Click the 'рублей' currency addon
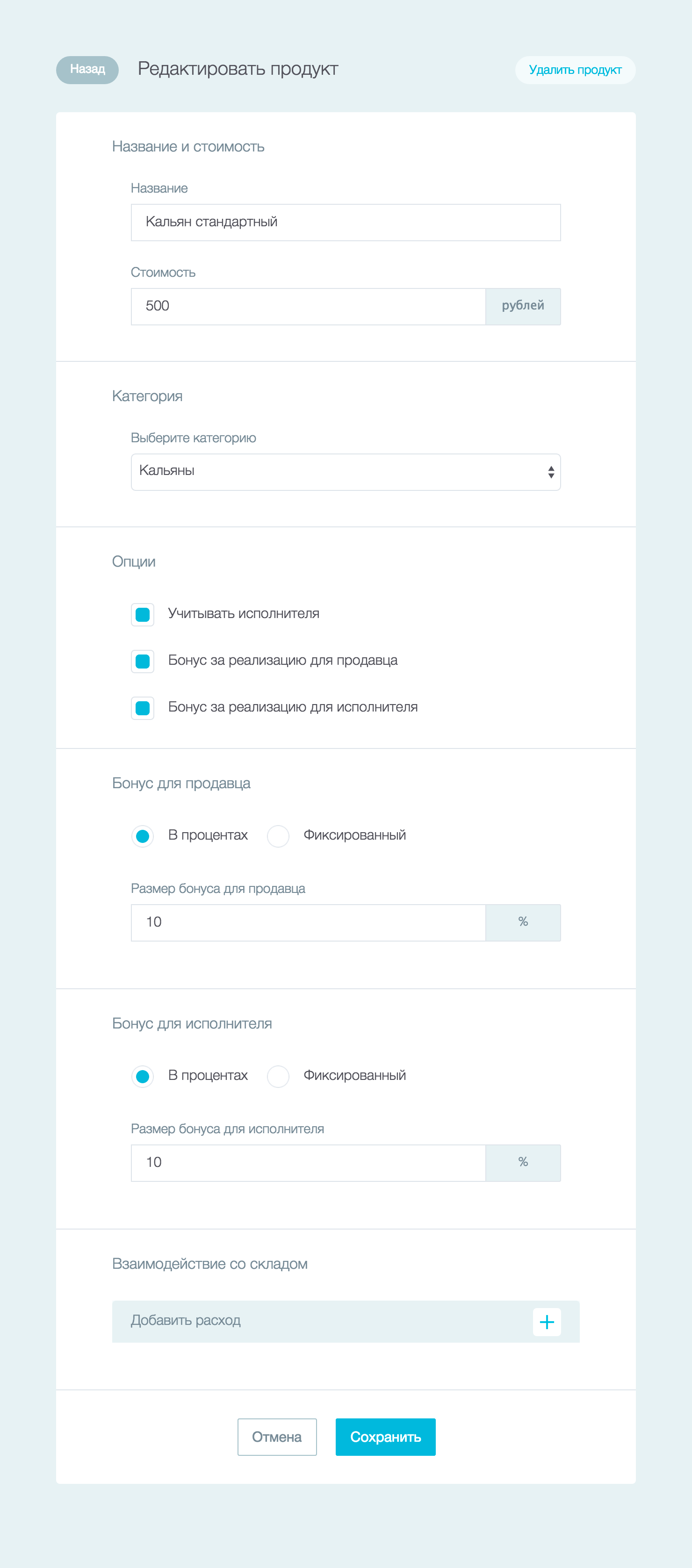Screen dimensions: 692x1568 [523, 306]
